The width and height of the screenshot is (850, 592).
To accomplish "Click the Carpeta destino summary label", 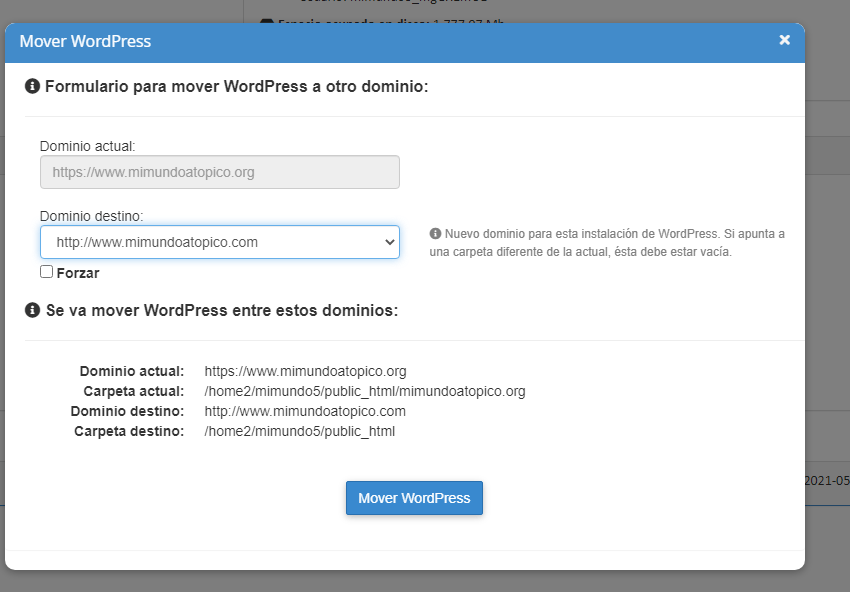I will click(x=129, y=432).
